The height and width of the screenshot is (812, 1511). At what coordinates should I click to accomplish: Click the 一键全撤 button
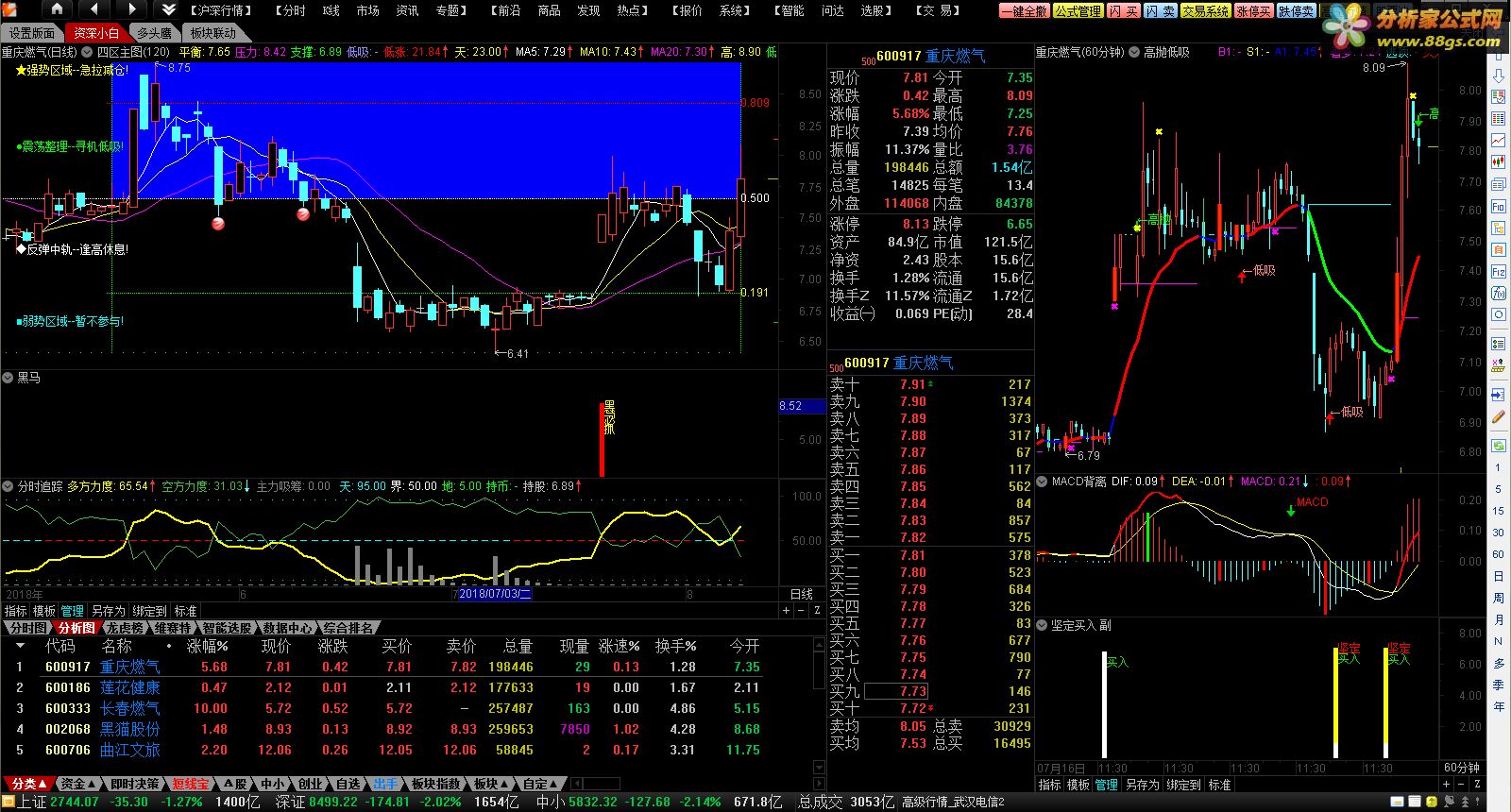(x=1025, y=11)
